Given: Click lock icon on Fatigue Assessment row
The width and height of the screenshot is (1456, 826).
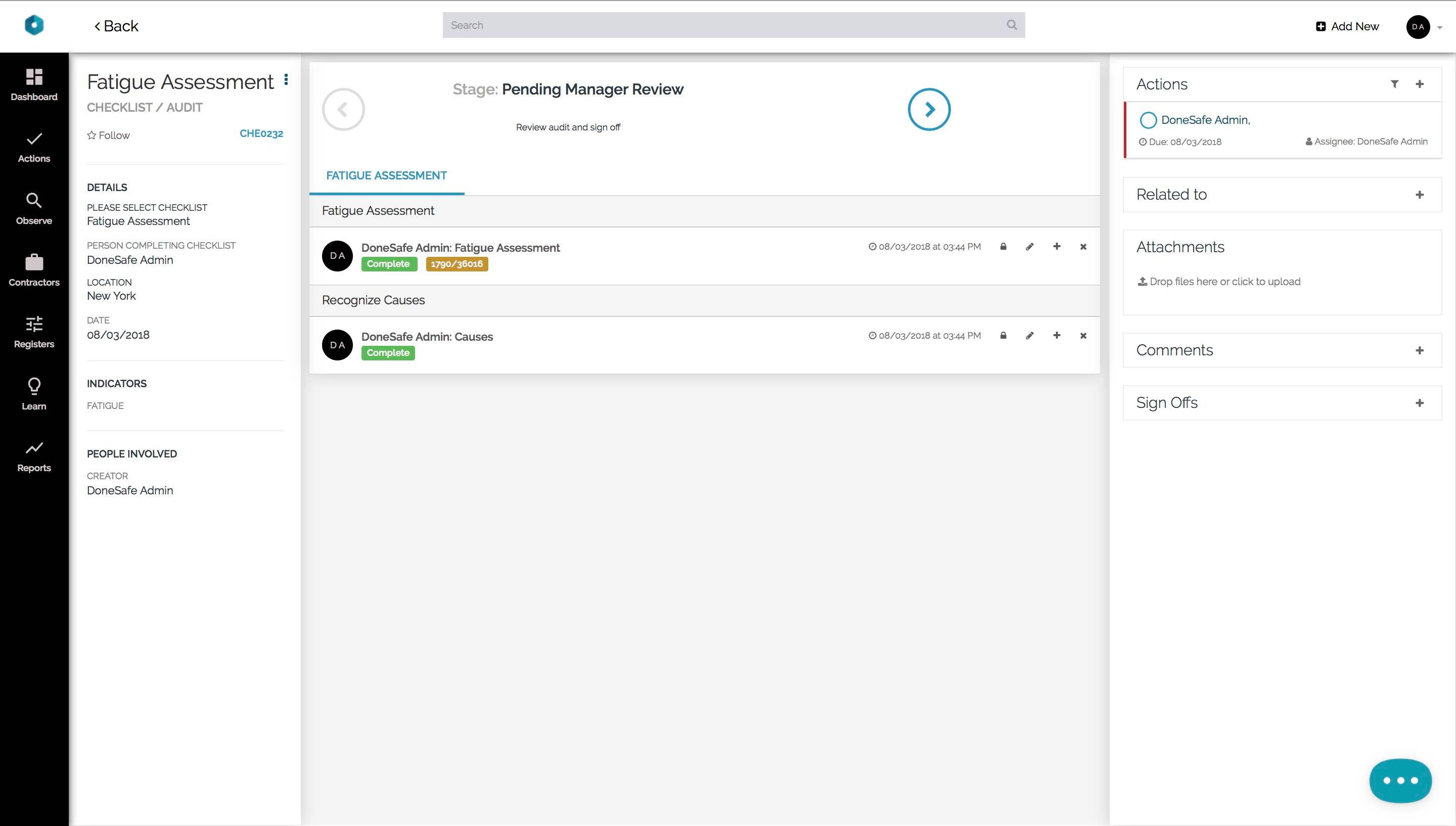Looking at the screenshot, I should pos(1003,247).
